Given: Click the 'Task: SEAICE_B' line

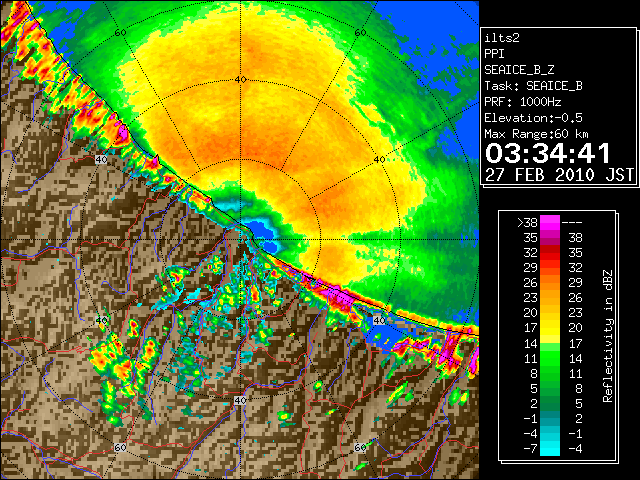Looking at the screenshot, I should tap(533, 86).
